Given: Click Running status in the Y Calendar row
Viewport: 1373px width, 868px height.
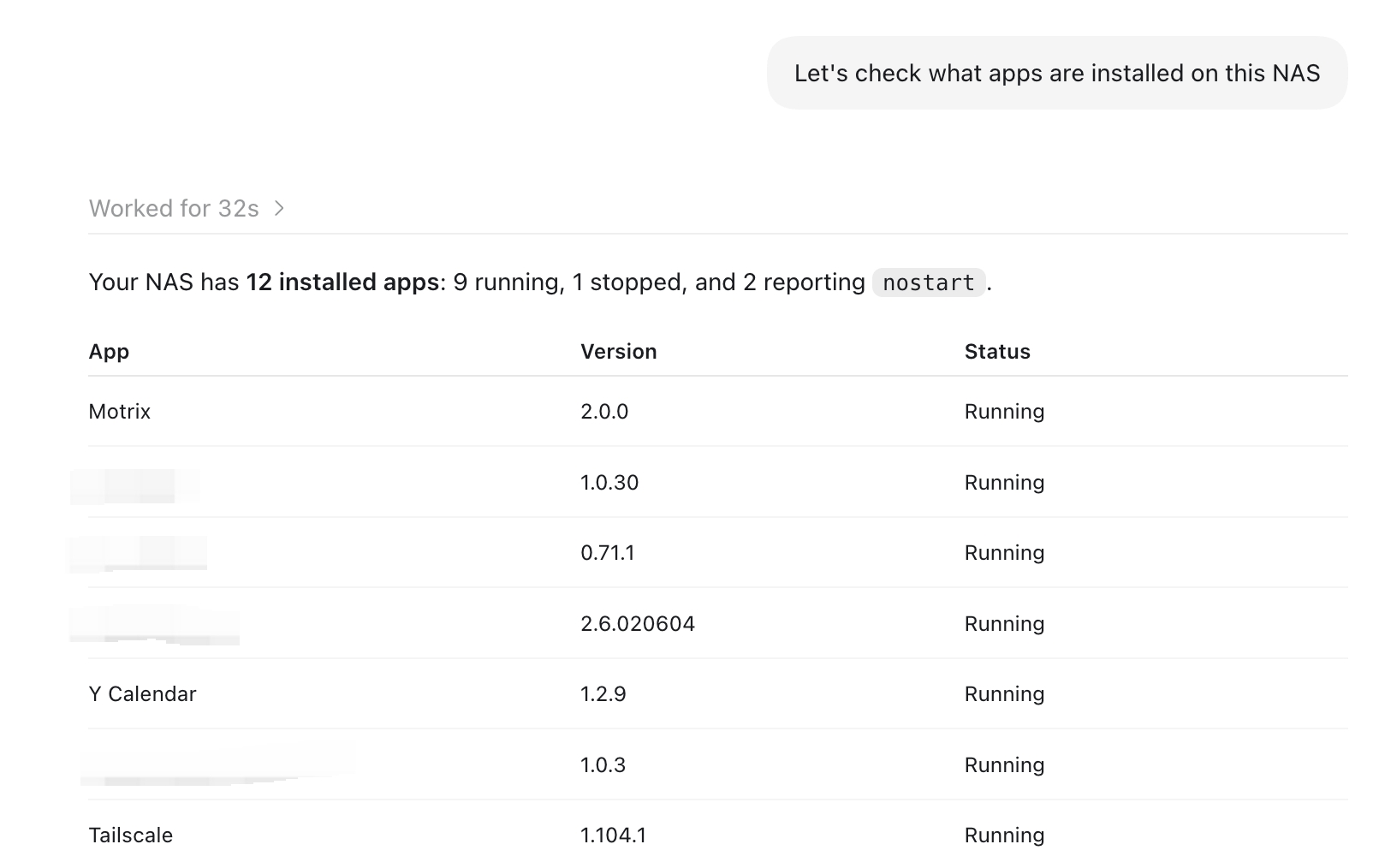Looking at the screenshot, I should pyautogui.click(x=1004, y=693).
